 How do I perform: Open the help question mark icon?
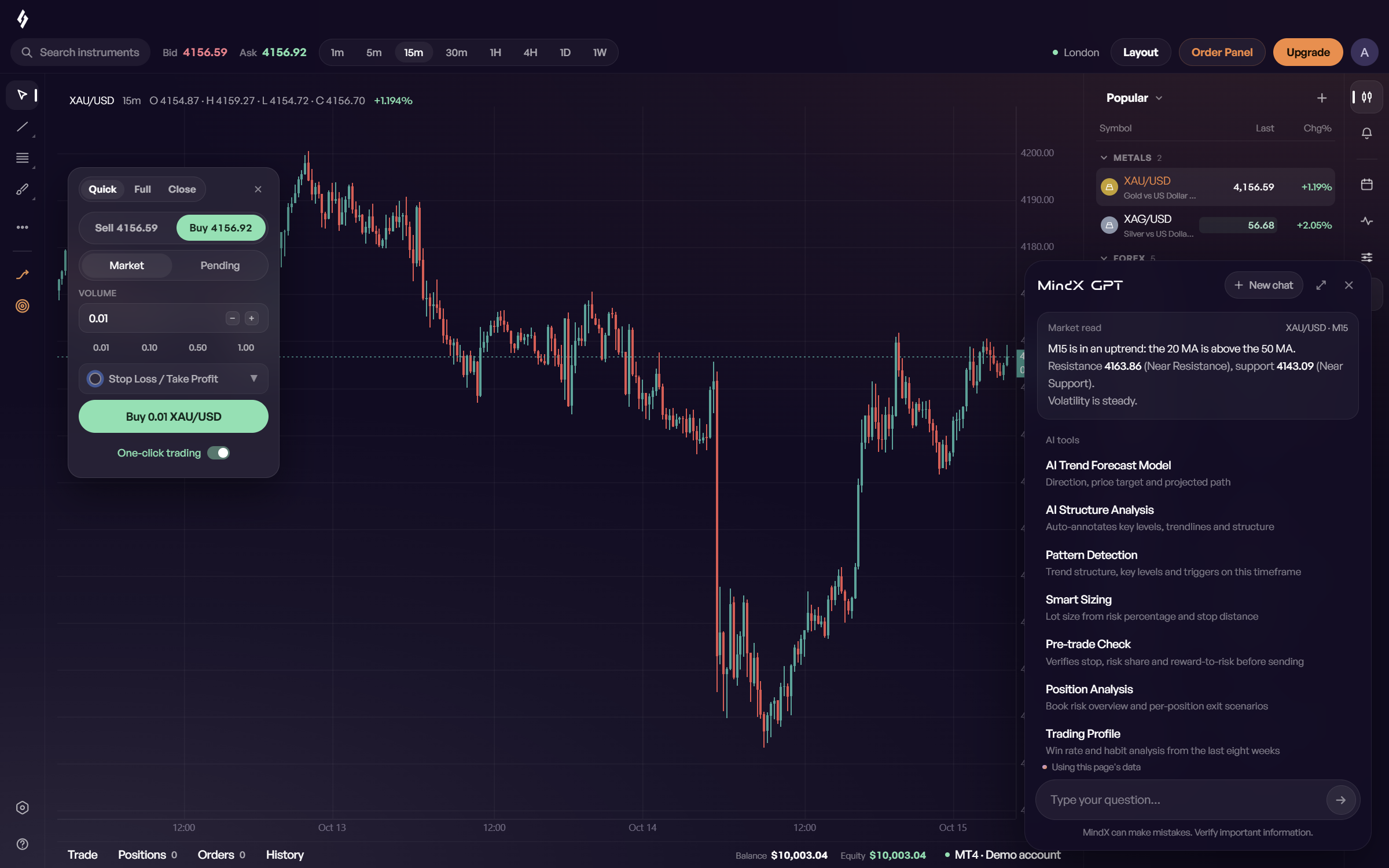pos(23,844)
